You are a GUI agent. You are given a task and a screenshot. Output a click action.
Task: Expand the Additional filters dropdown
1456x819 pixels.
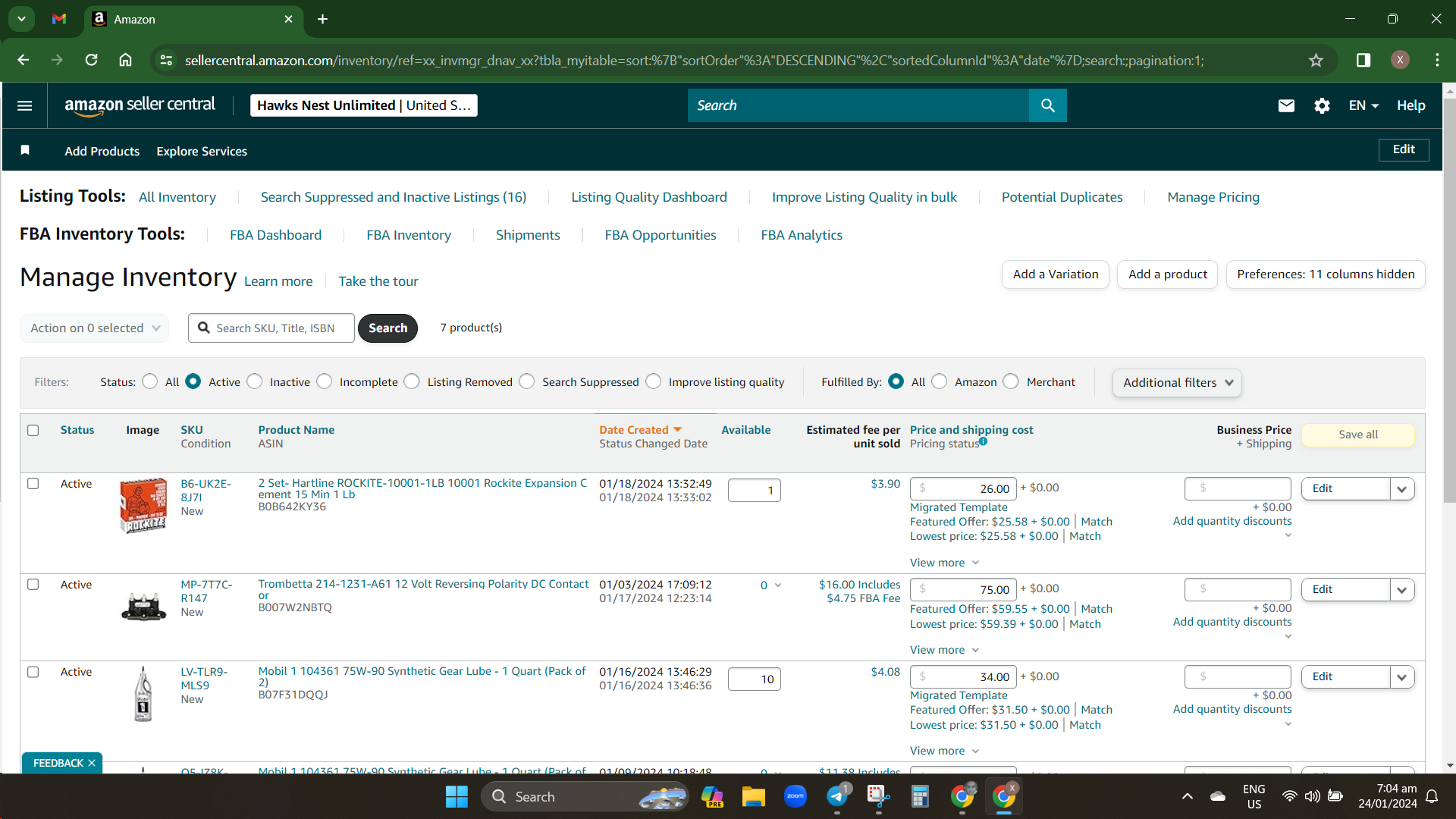point(1178,382)
